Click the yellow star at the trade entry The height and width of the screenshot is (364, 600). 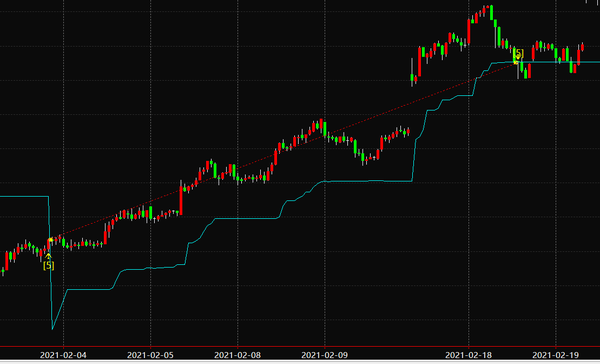tap(51, 240)
